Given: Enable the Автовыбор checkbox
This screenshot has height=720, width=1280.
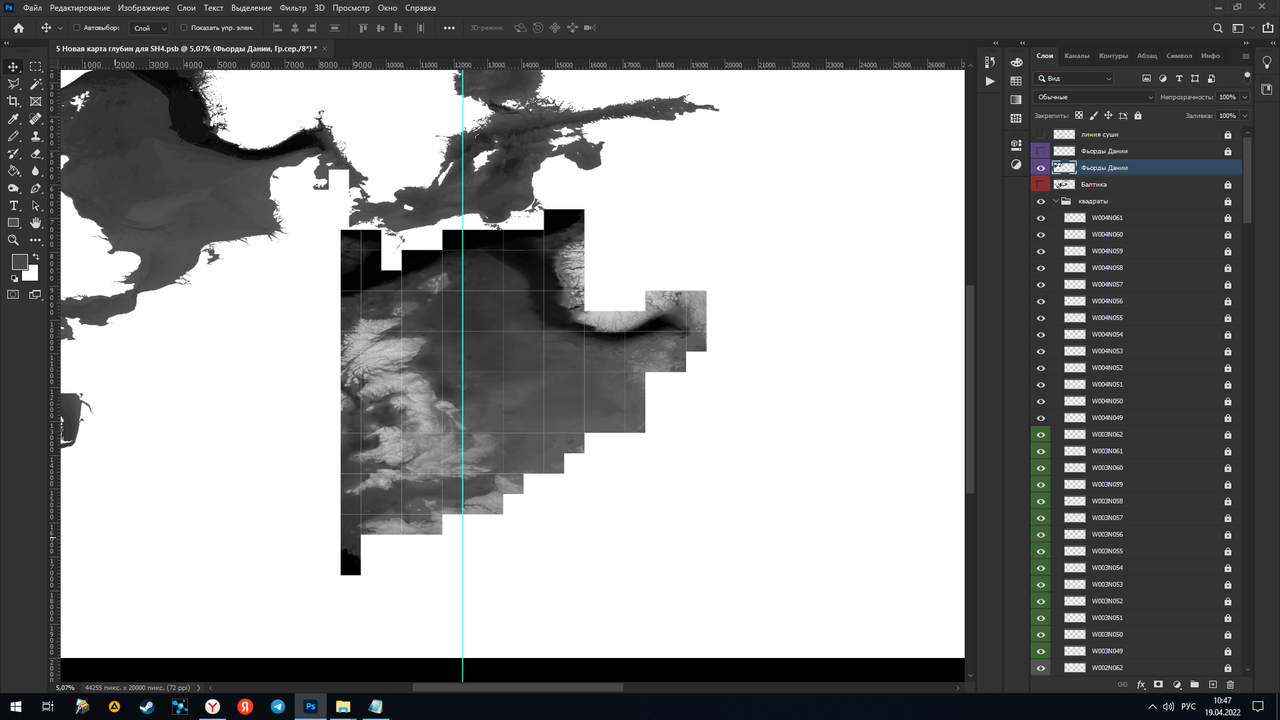Looking at the screenshot, I should pyautogui.click(x=76, y=28).
